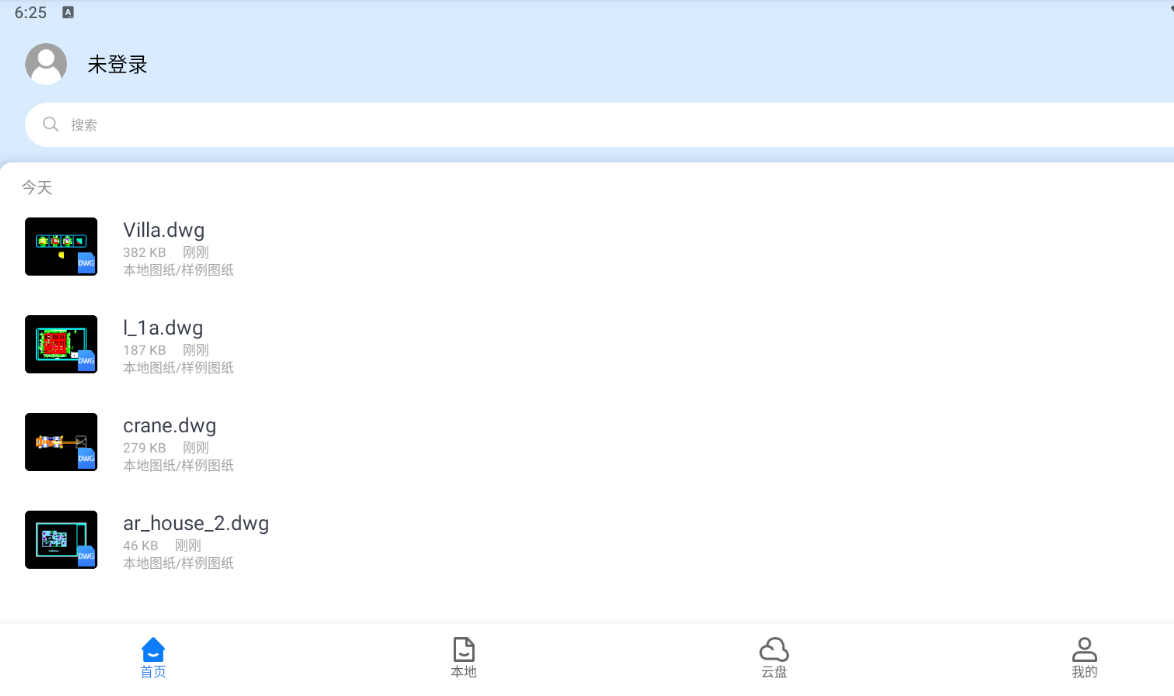Open Villa.dwg thumbnail preview

tap(61, 246)
